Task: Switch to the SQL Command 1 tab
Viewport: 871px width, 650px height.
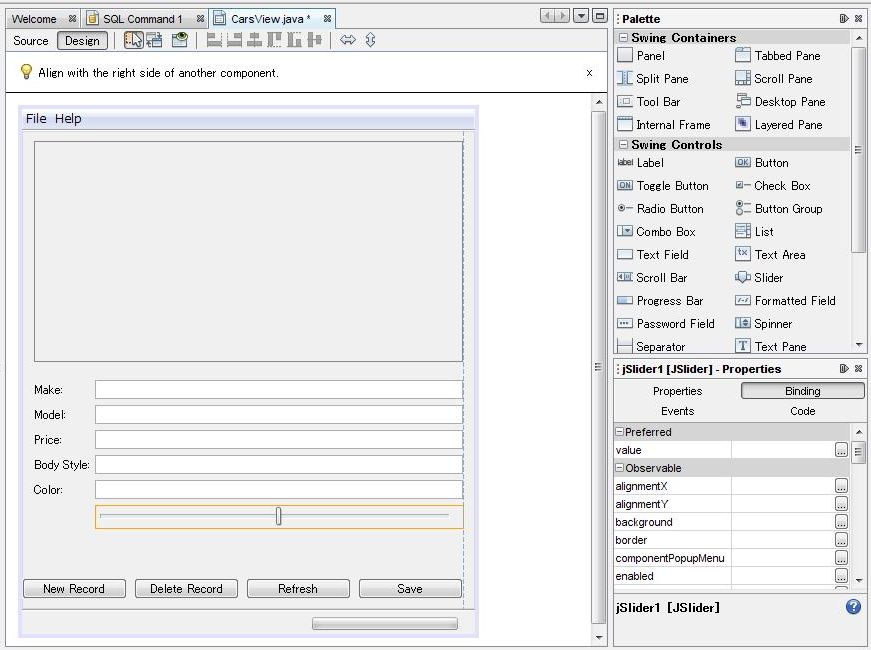Action: click(142, 19)
